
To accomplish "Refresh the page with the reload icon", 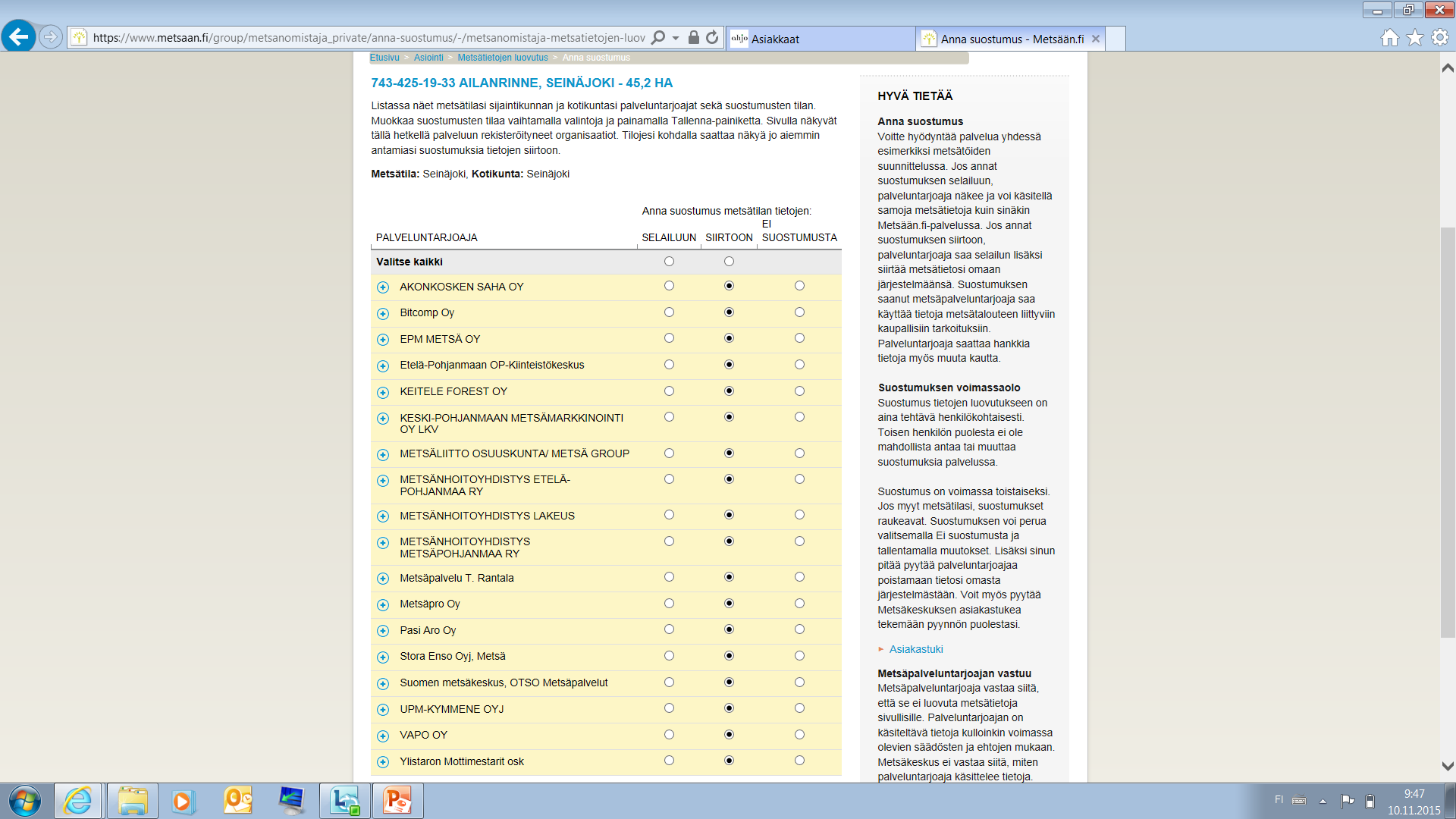I will tap(712, 37).
